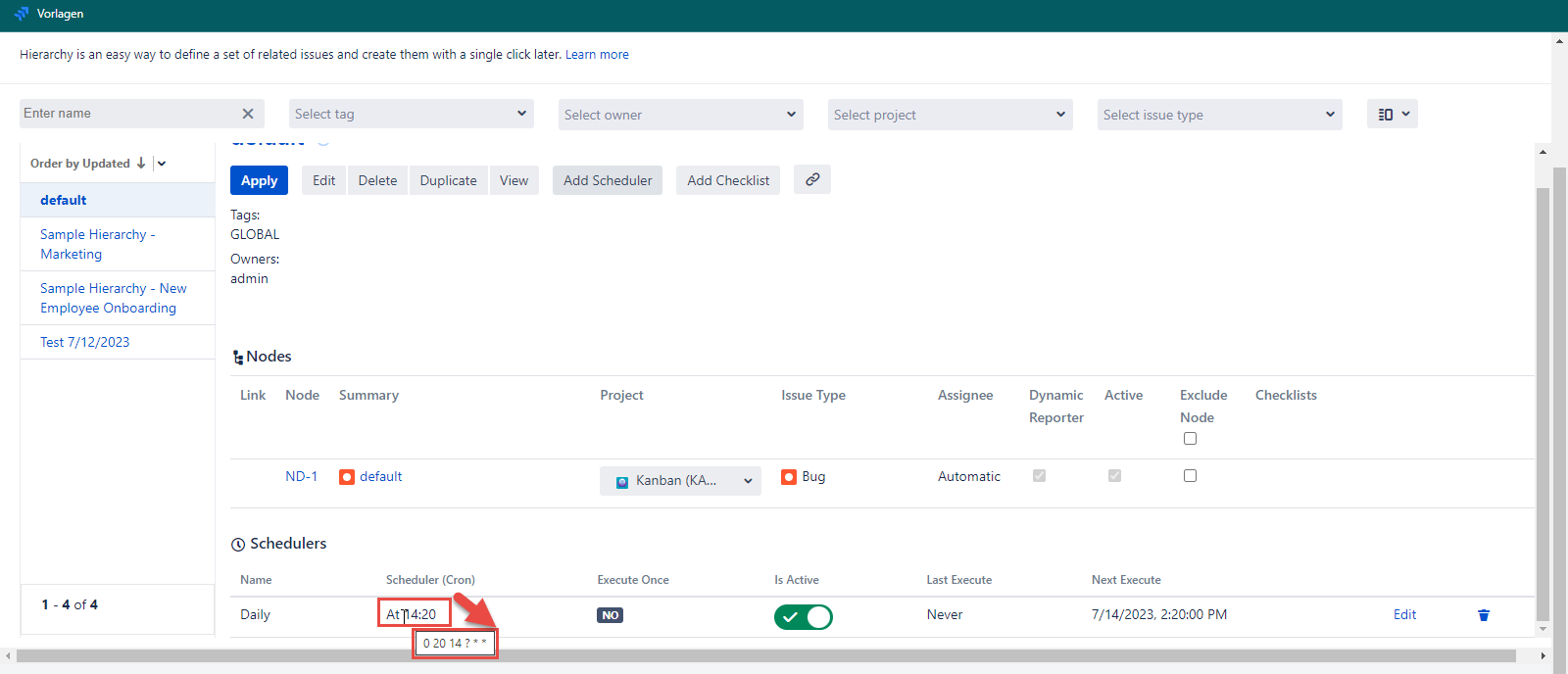The height and width of the screenshot is (674, 1568).
Task: Open the Kanban project dropdown
Action: pyautogui.click(x=680, y=481)
